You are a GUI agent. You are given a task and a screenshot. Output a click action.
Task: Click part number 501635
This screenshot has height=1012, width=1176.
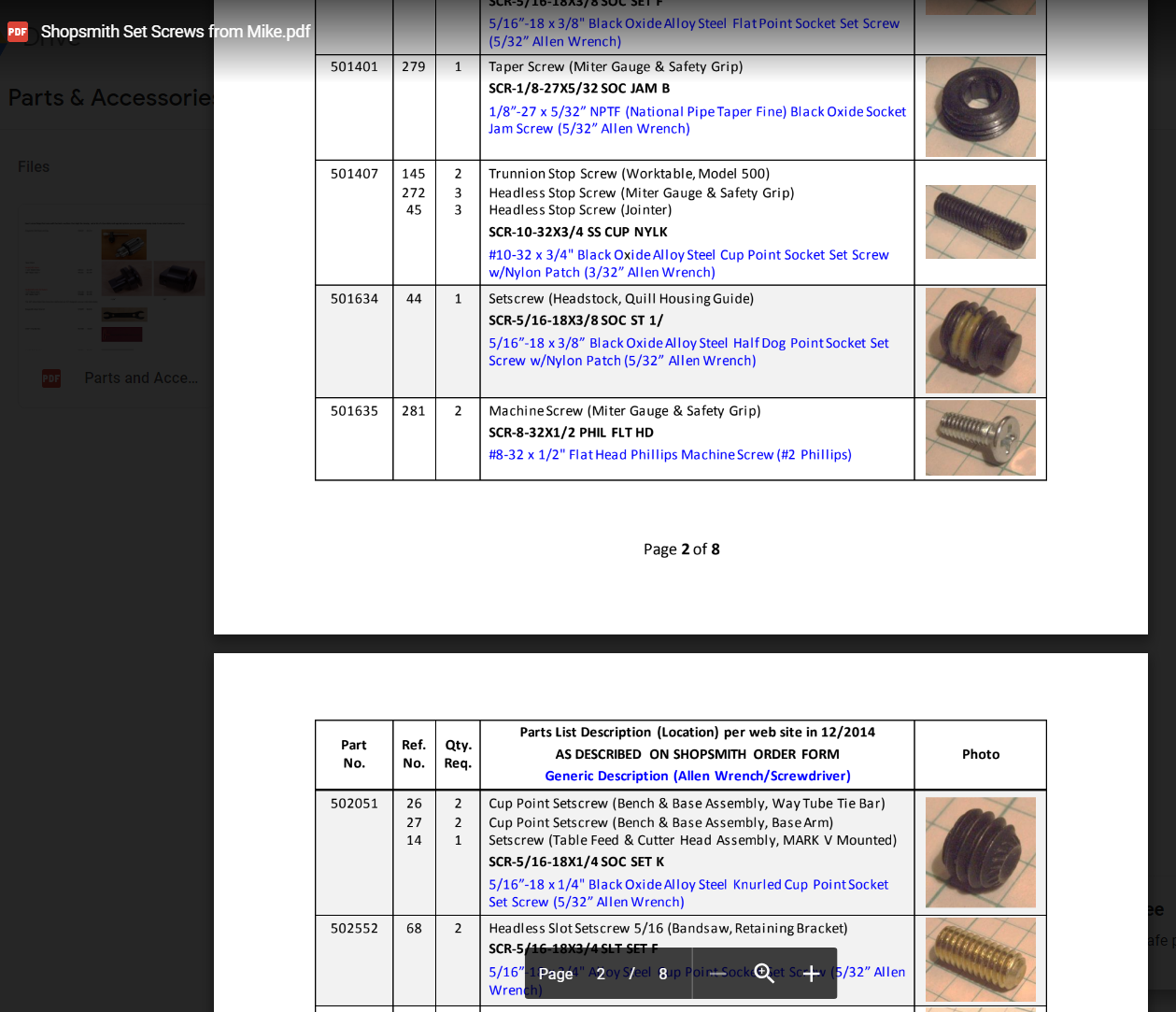(354, 411)
